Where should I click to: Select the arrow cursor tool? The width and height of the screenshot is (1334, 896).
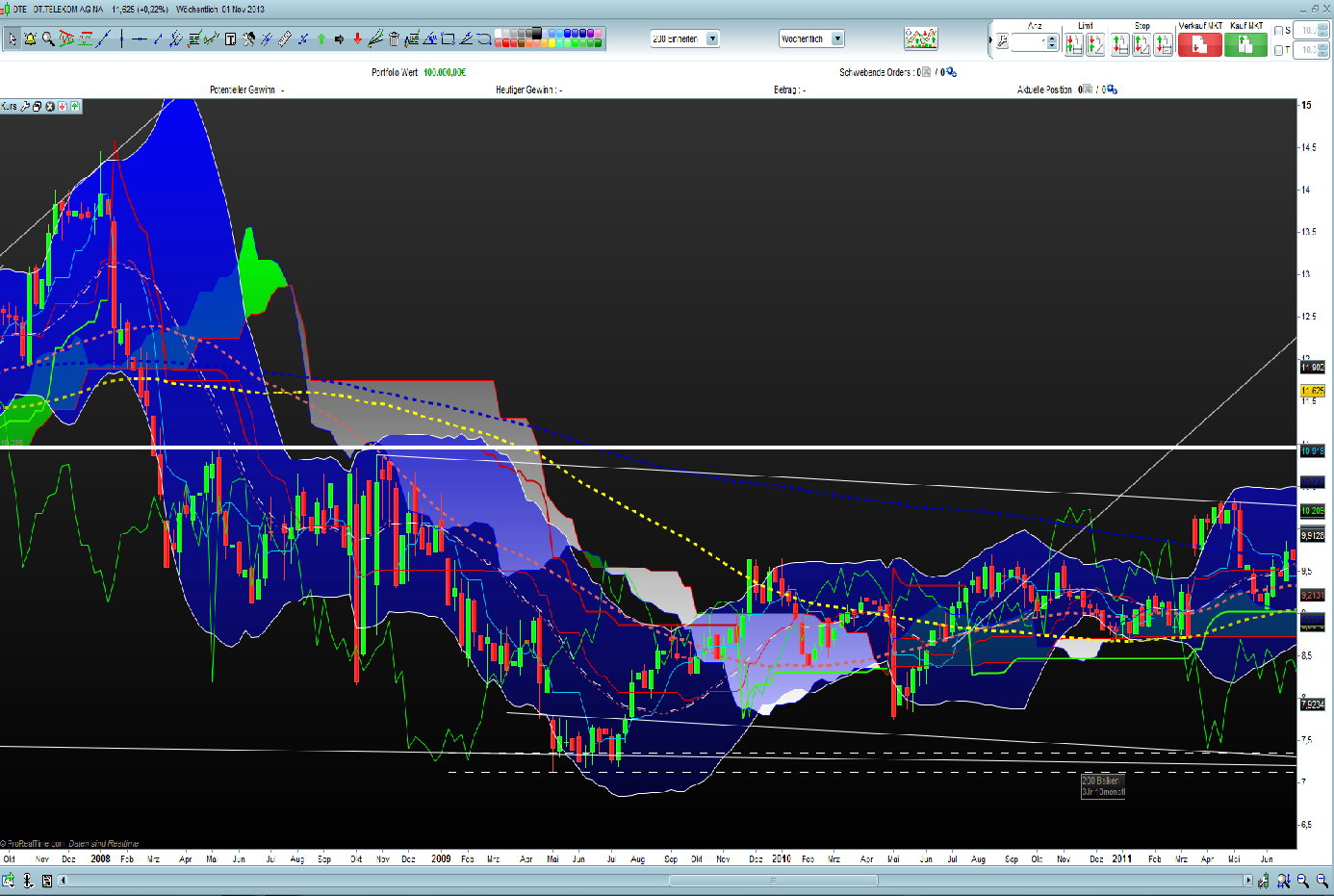pos(13,39)
